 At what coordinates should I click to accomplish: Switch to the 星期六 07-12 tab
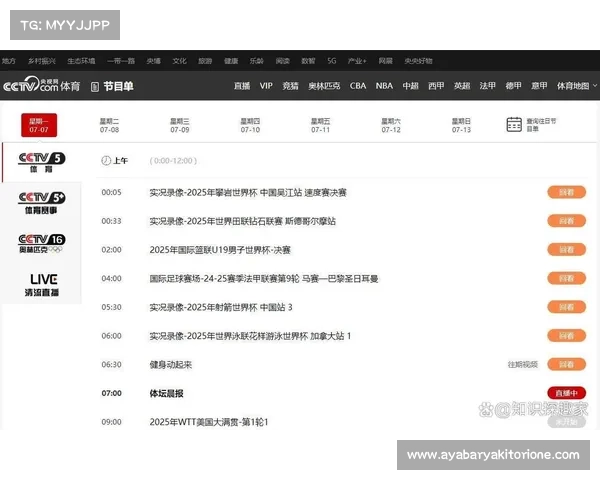[x=391, y=126]
